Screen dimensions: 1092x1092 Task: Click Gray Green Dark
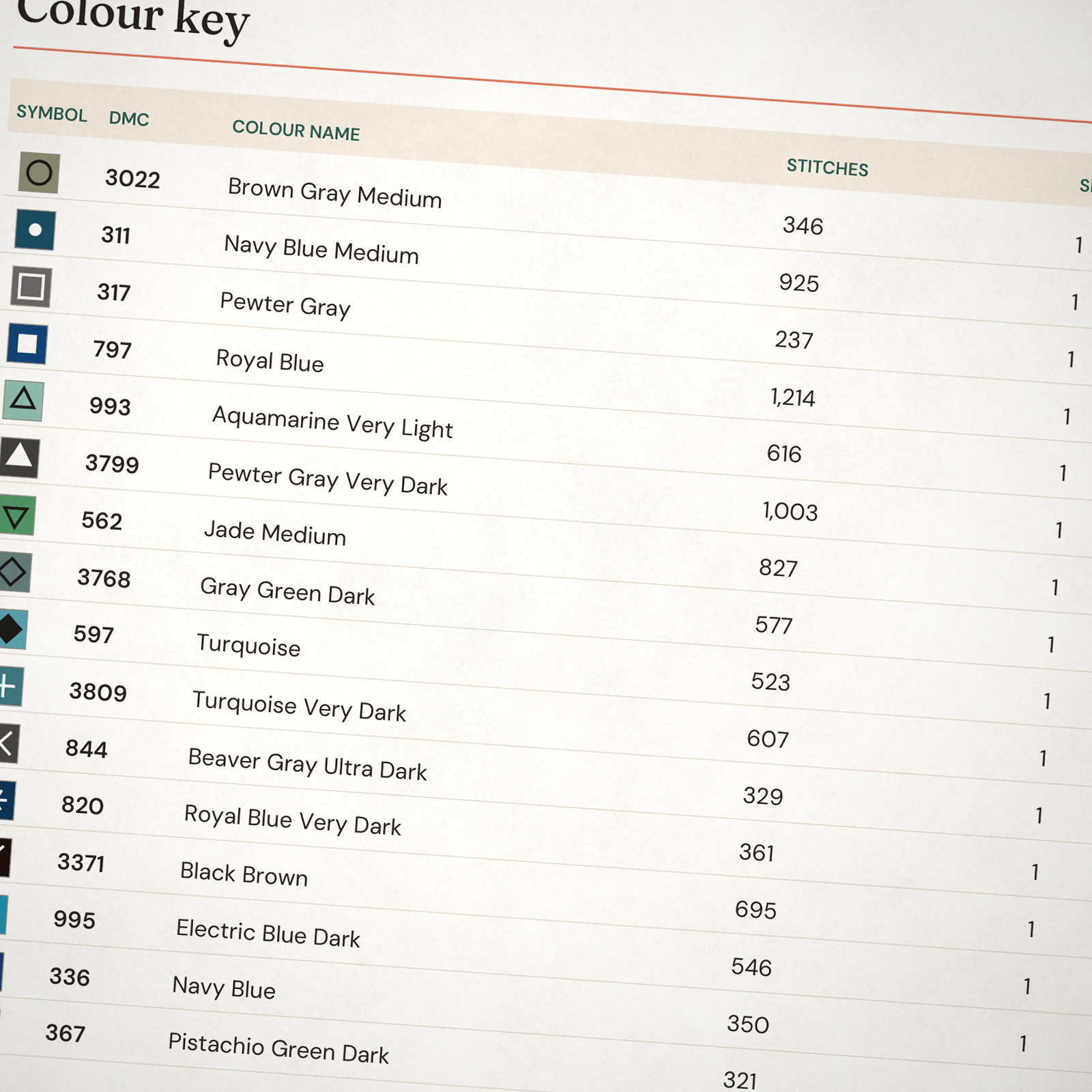point(287,591)
